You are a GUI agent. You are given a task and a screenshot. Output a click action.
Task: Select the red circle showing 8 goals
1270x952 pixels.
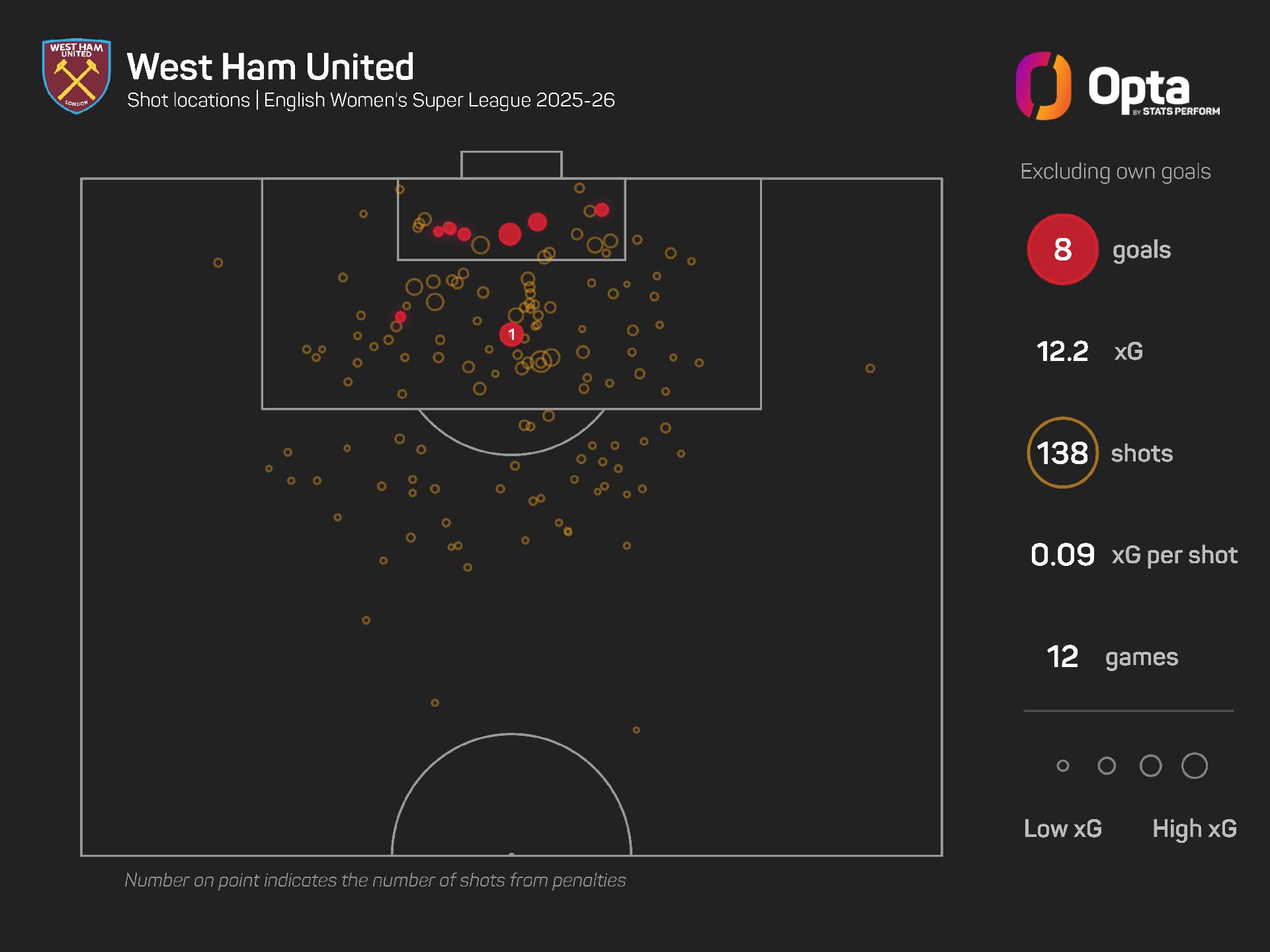1062,249
